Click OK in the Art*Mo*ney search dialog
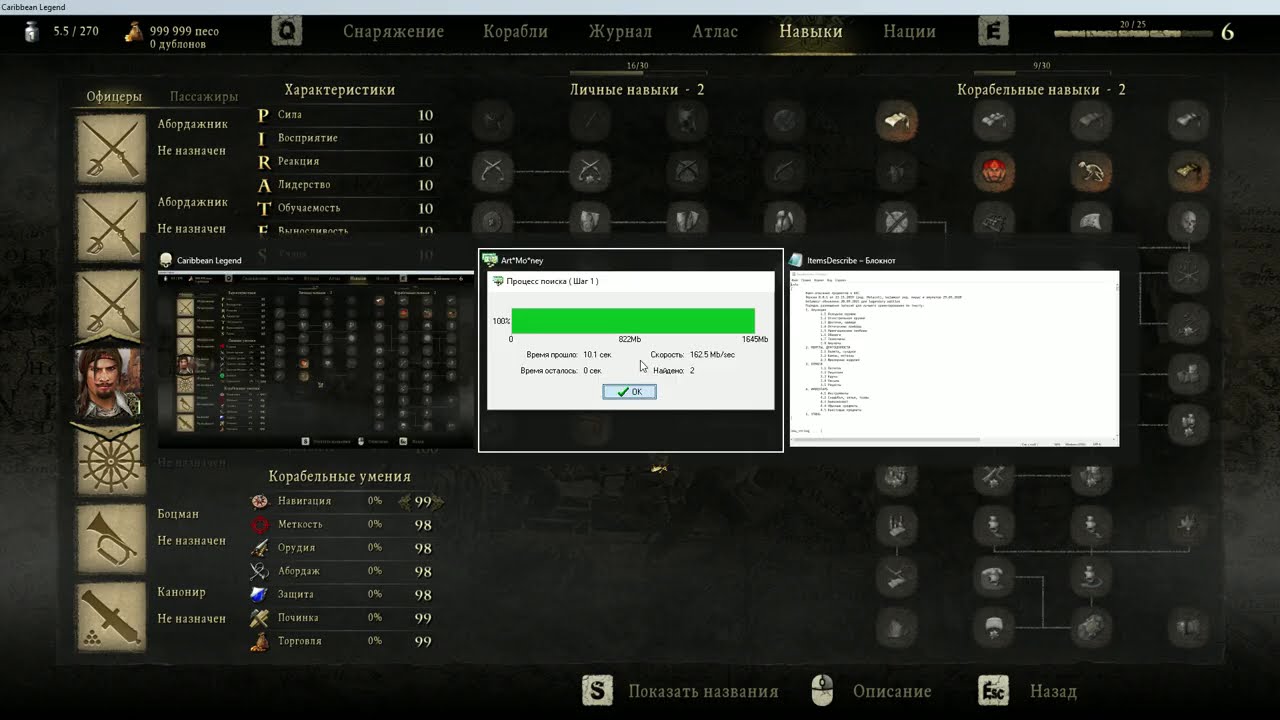1280x720 pixels. [x=630, y=392]
